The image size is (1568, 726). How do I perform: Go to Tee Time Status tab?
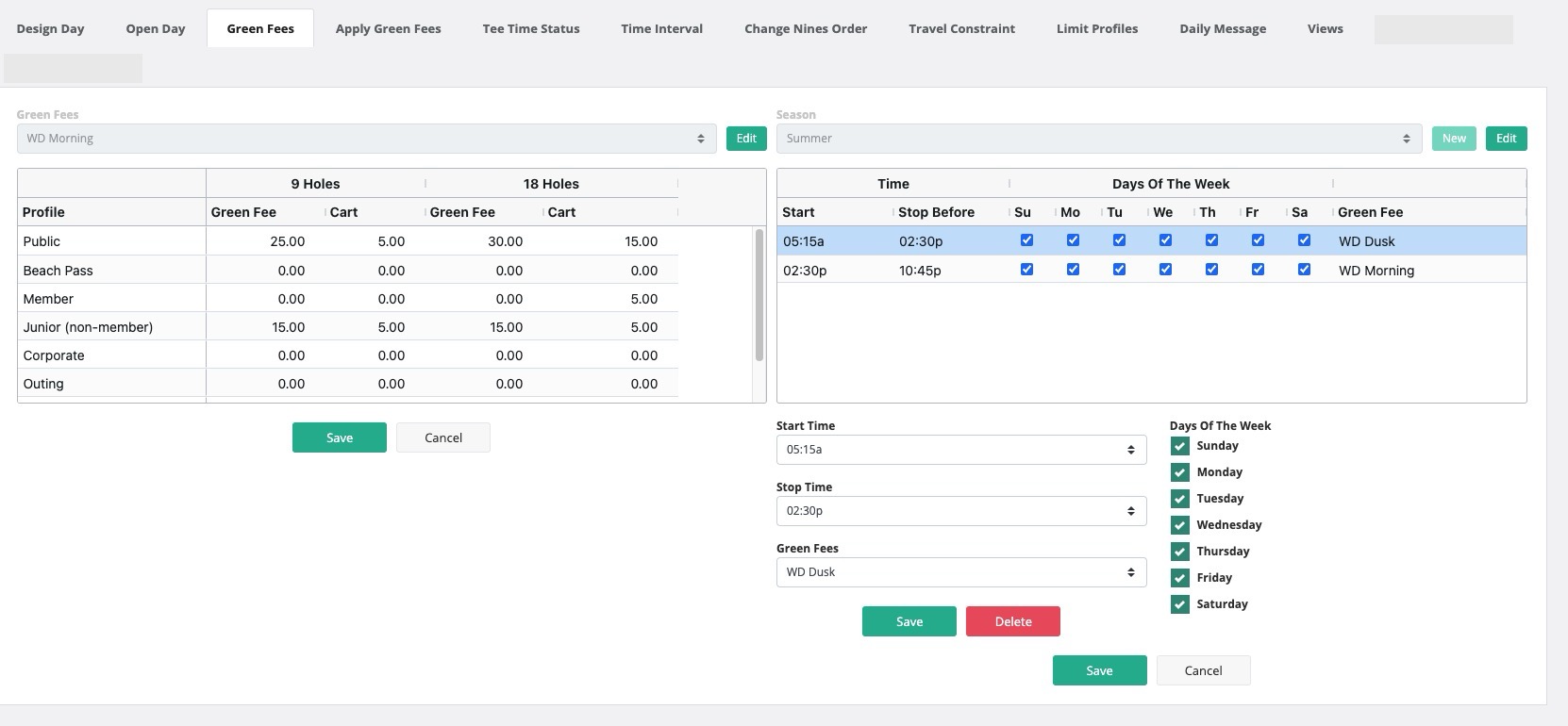[x=531, y=28]
